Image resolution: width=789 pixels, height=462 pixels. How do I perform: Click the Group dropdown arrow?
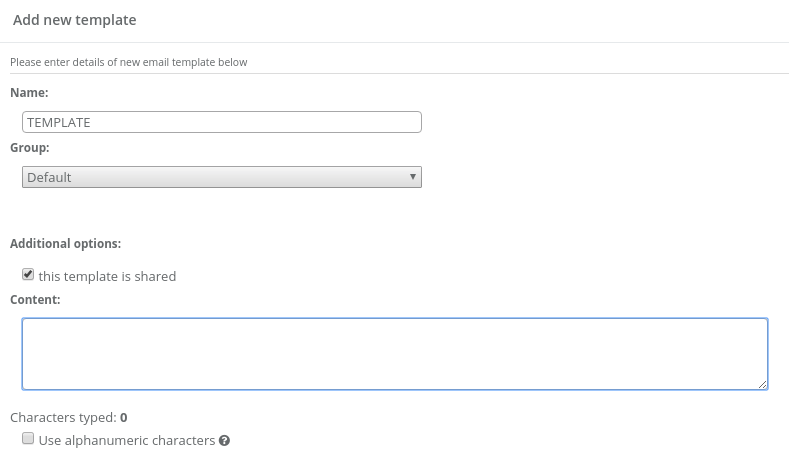click(x=413, y=177)
